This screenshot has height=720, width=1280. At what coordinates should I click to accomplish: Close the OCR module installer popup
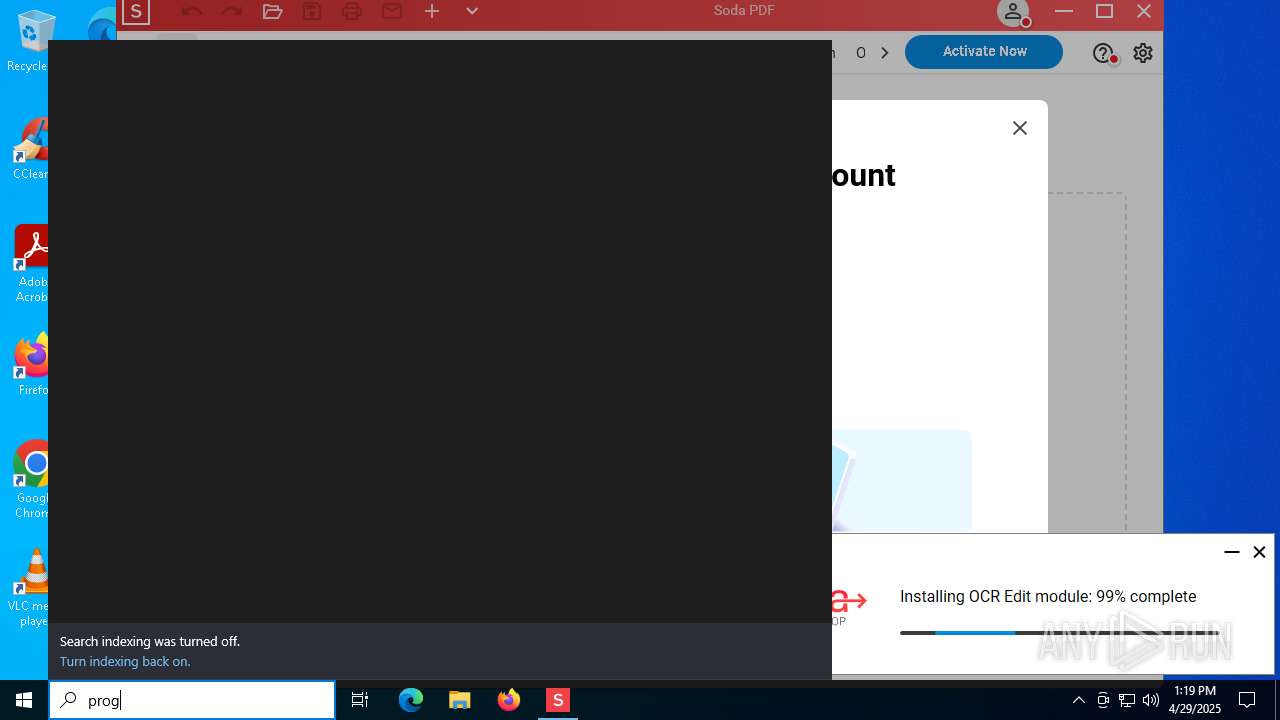pos(1260,552)
